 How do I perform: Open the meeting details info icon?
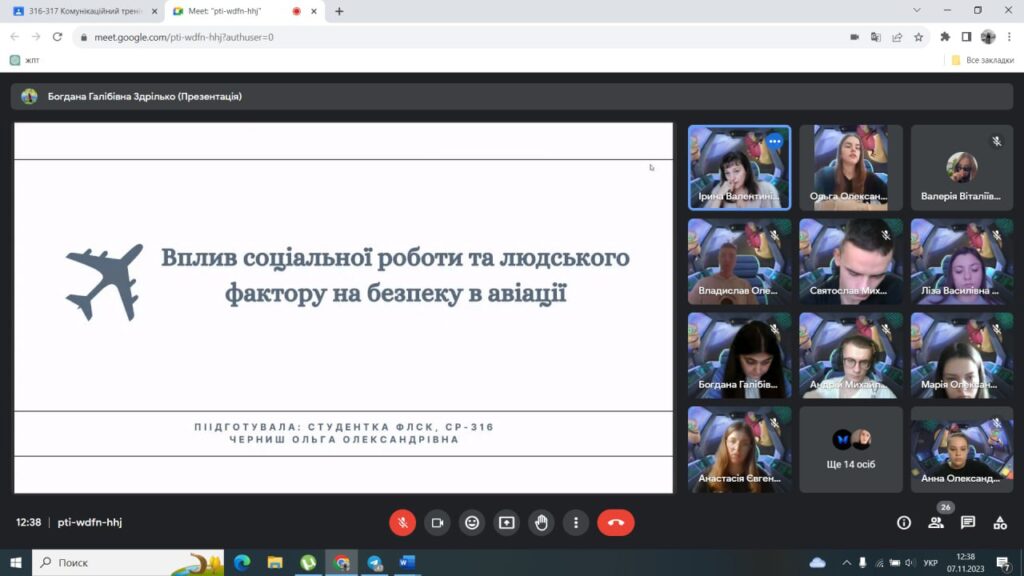[x=904, y=522]
